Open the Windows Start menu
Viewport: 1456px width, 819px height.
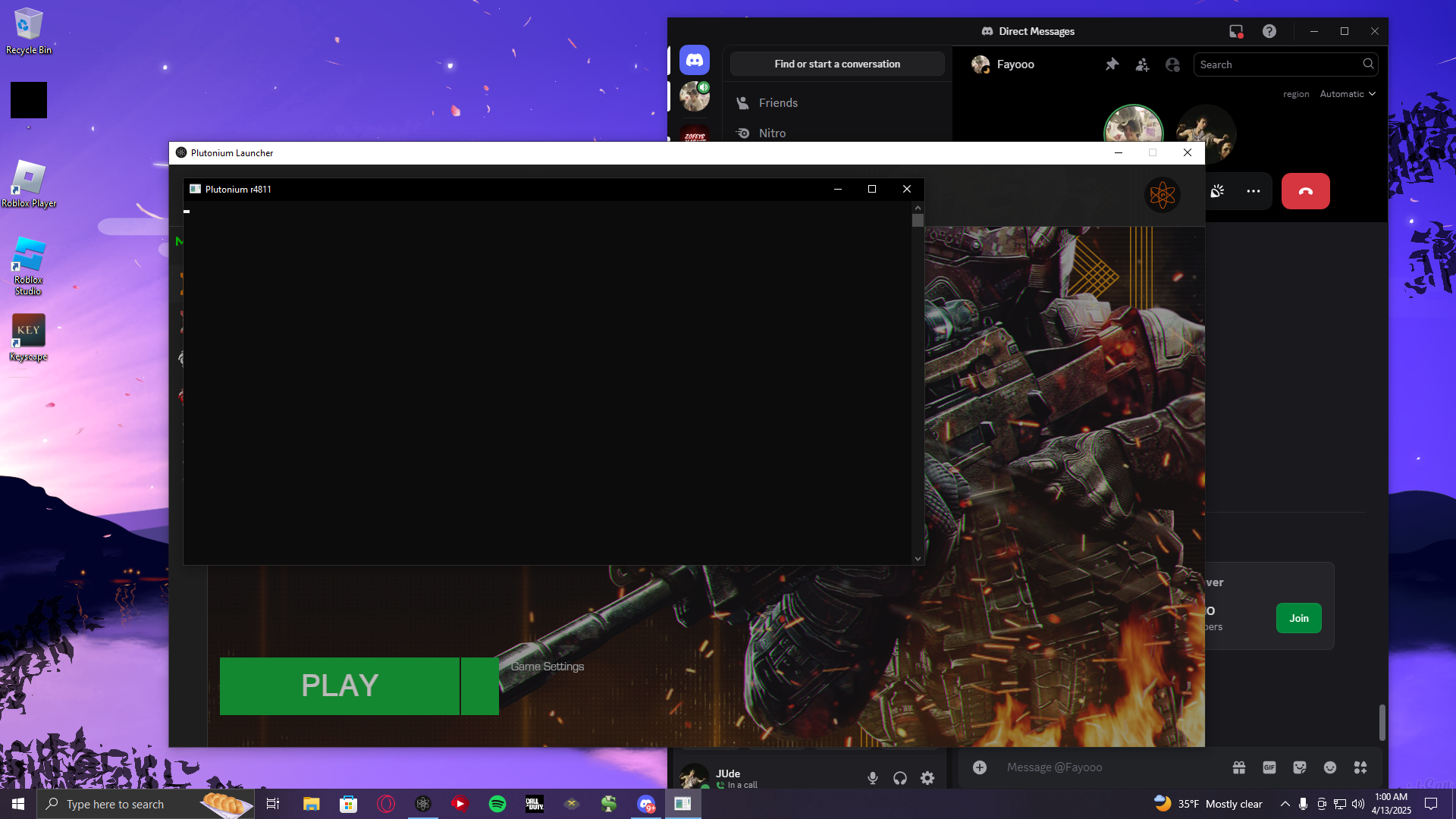[x=18, y=804]
